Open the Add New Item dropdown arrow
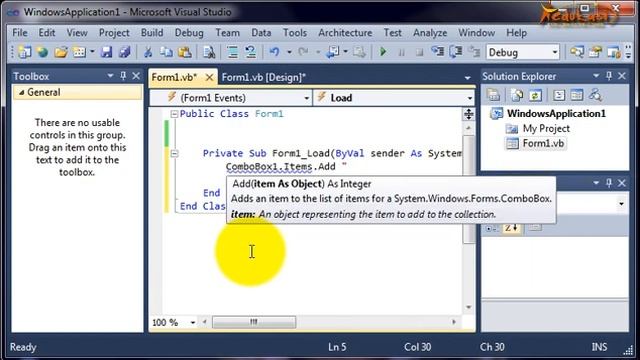Image resolution: width=640 pixels, height=360 pixels. coord(92,52)
